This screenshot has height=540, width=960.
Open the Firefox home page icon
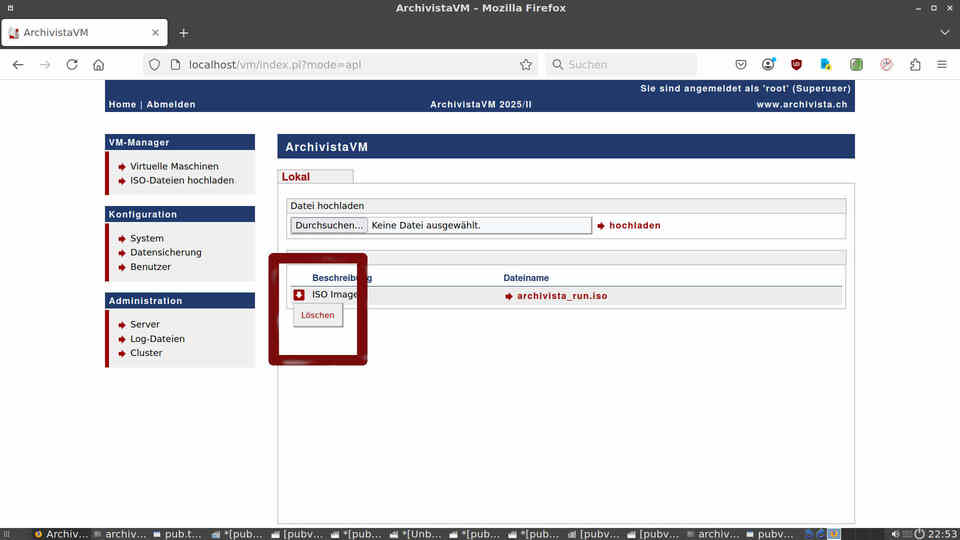[x=99, y=64]
